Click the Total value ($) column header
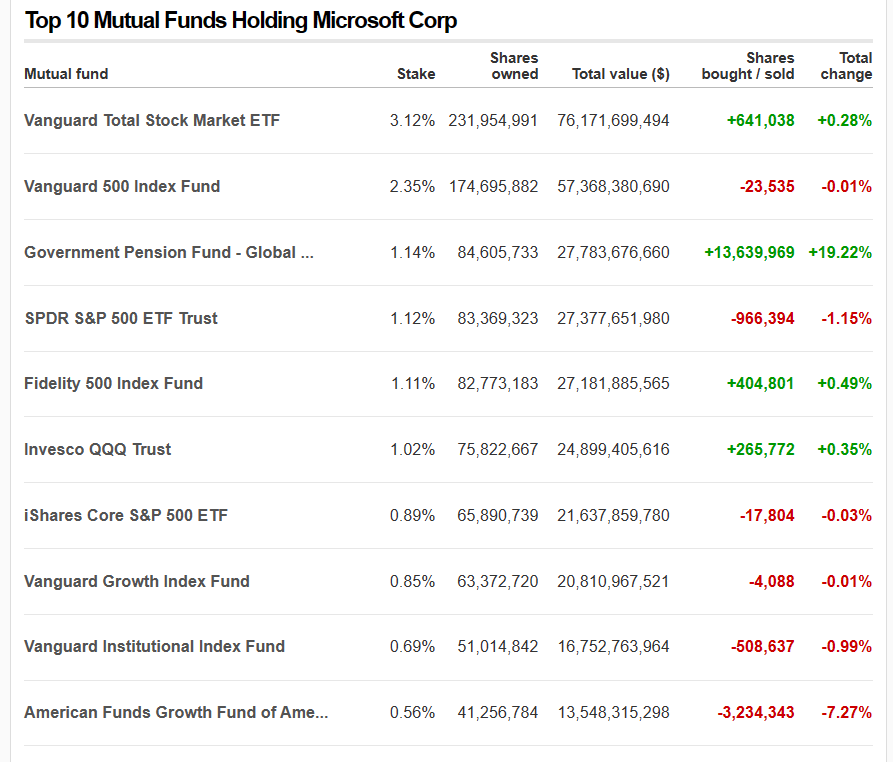Screen dimensions: 893x762 coord(621,74)
